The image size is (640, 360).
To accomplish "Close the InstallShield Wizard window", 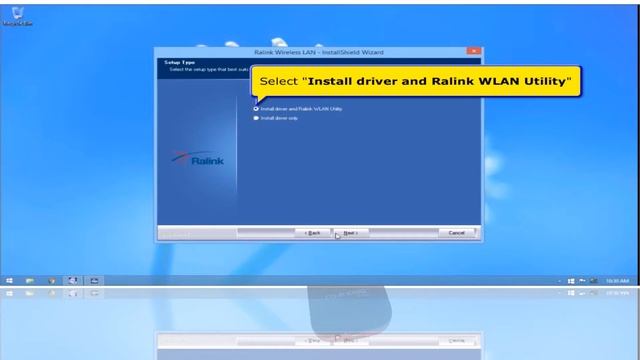I will click(473, 51).
